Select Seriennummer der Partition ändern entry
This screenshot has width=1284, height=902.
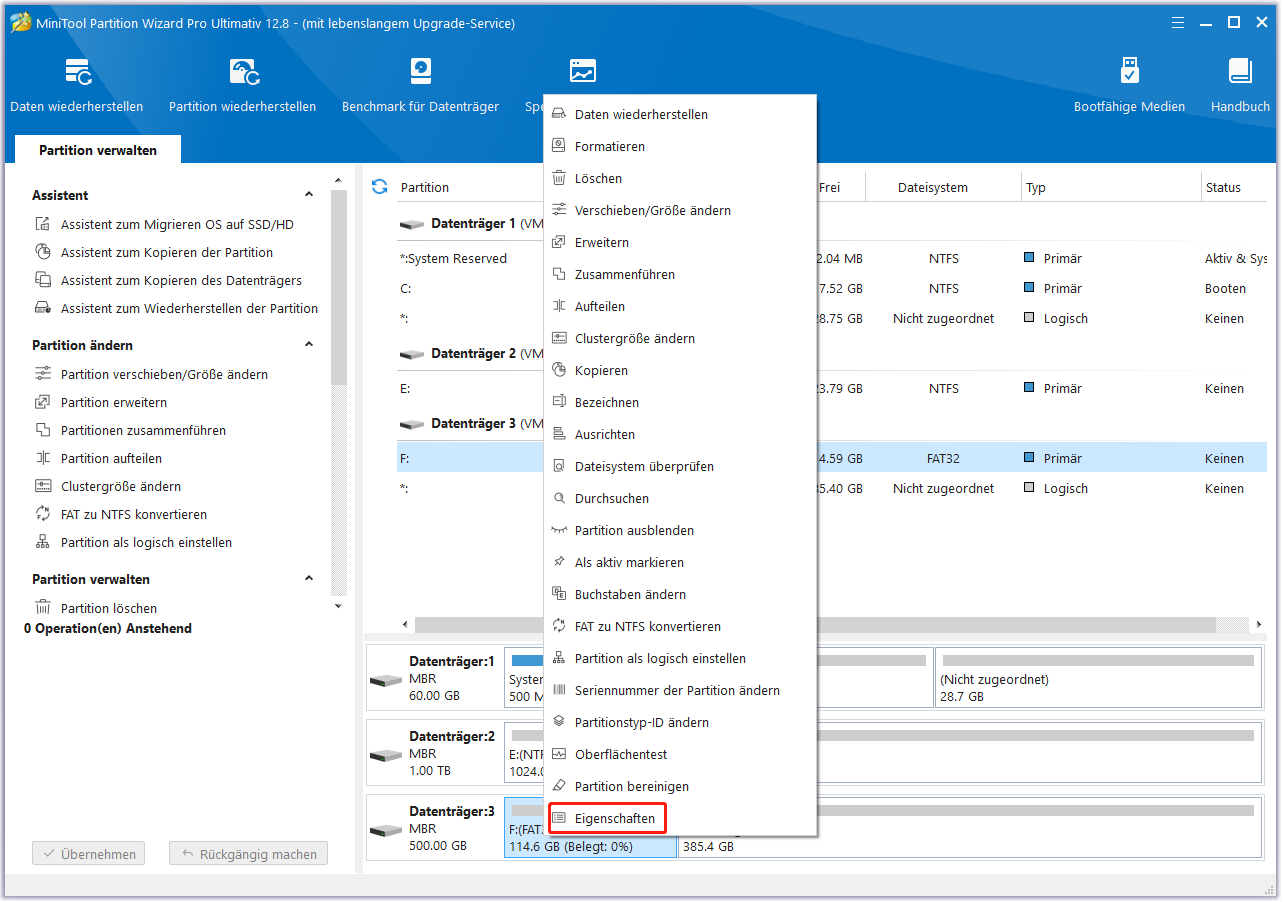click(x=680, y=691)
